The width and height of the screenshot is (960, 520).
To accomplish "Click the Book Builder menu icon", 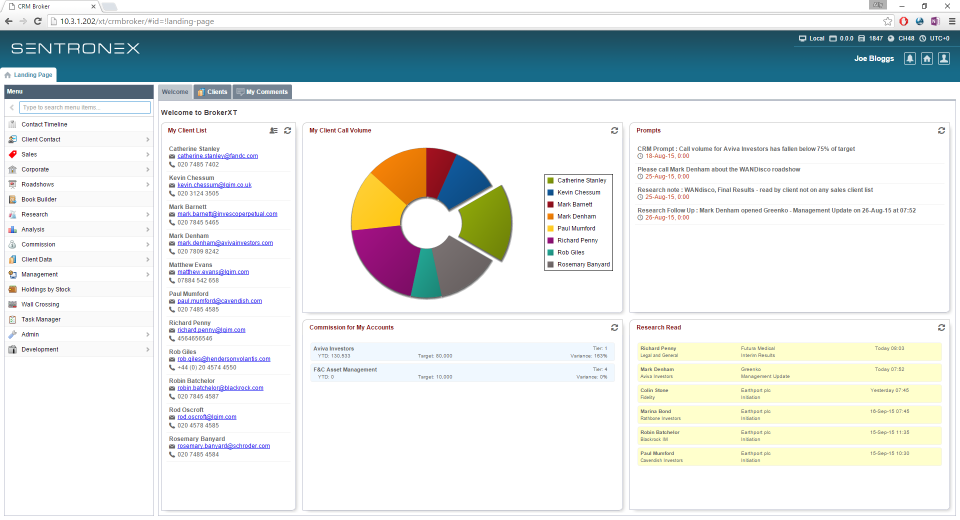I will pos(12,200).
